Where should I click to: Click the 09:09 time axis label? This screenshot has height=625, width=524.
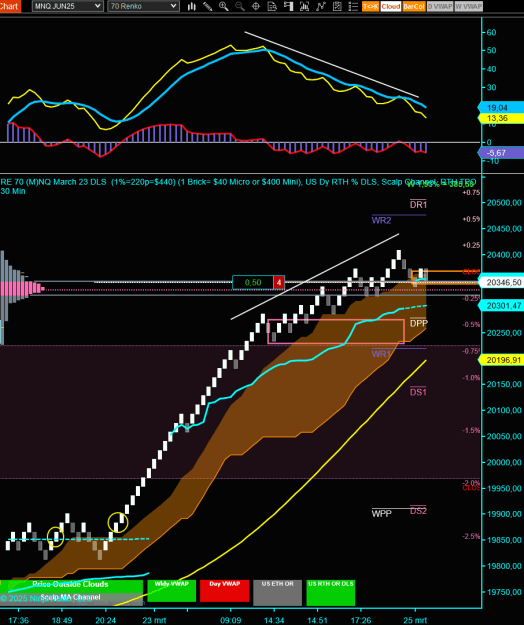(231, 620)
